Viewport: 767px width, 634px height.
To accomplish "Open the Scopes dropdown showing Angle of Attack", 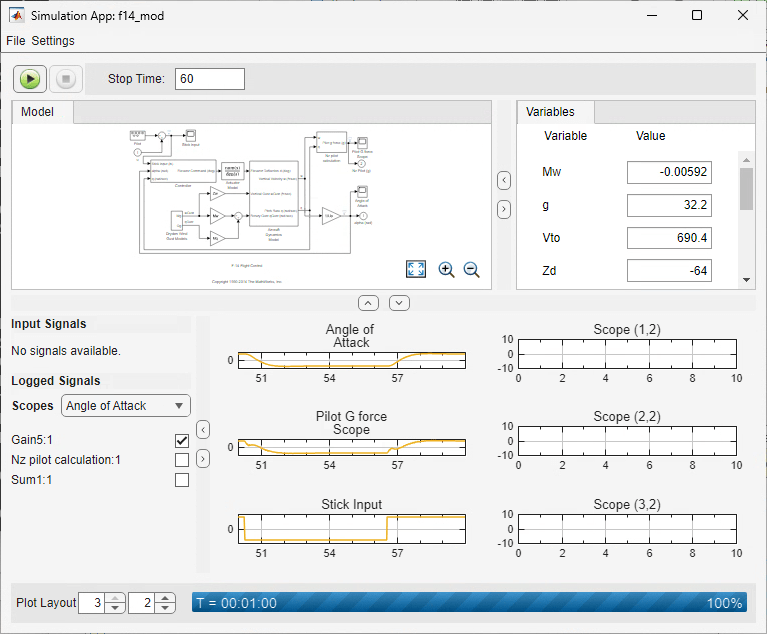I will tap(125, 405).
